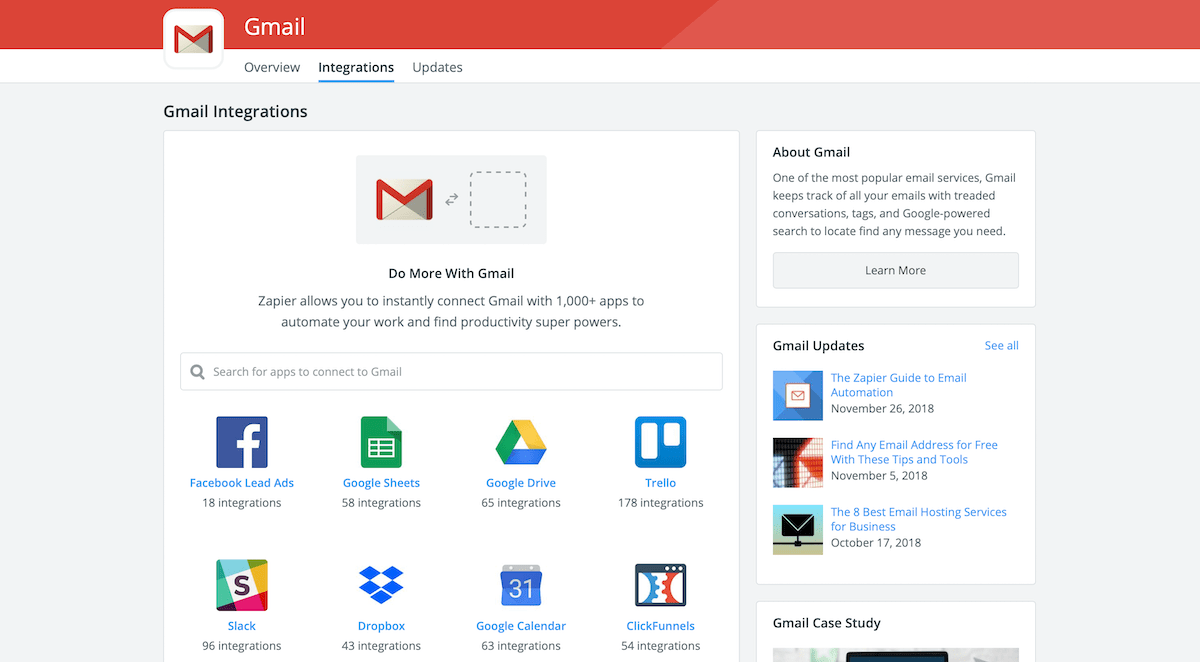Click the "October 17, 2018" date text
The image size is (1200, 662).
[876, 542]
